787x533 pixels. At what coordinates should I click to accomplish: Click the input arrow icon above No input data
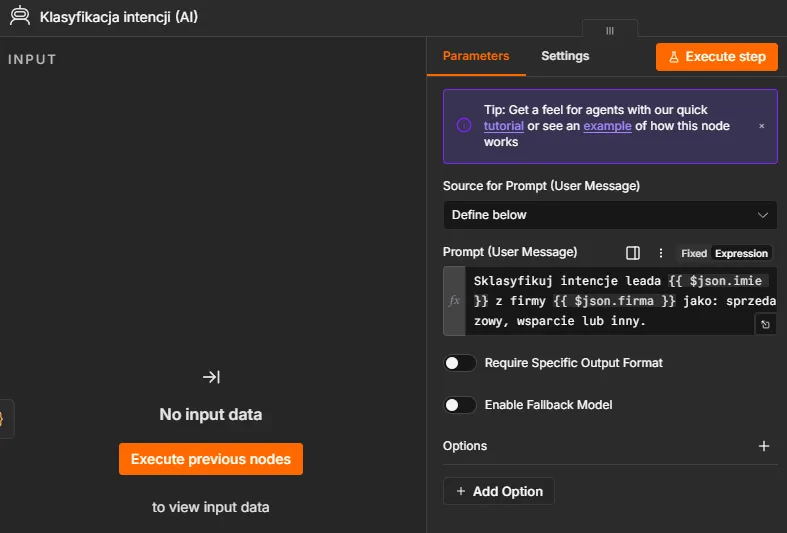tap(211, 376)
